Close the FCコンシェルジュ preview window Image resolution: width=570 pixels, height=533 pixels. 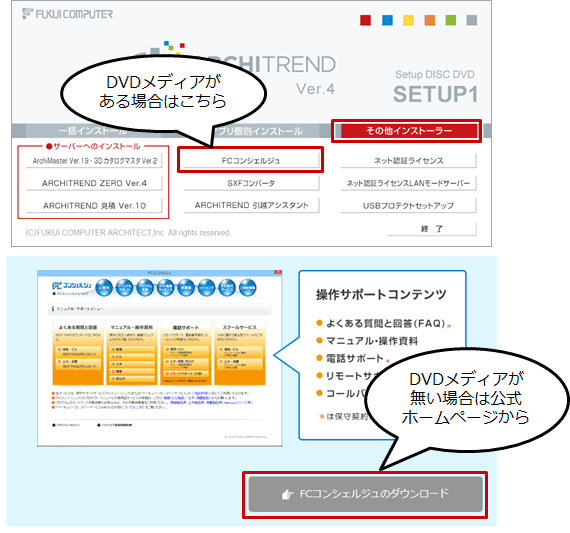pyautogui.click(x=278, y=272)
